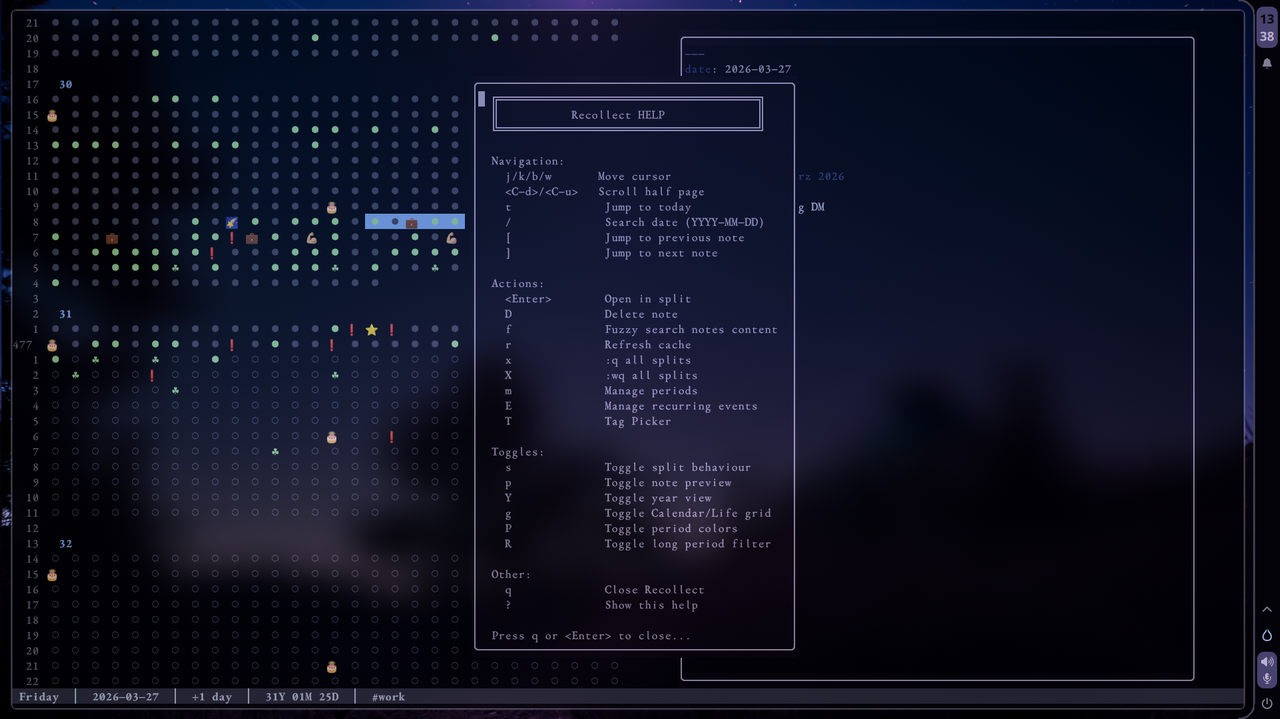Click 'Toggle year view' help entry

coord(658,498)
